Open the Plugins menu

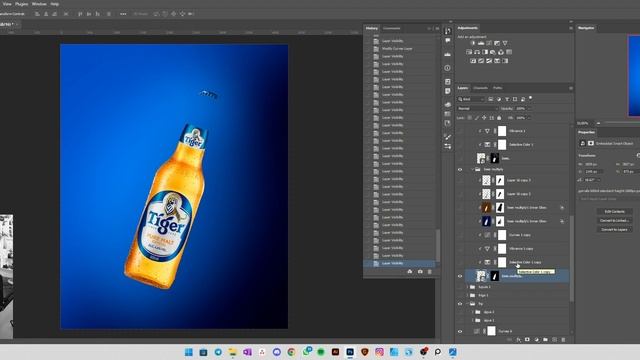click(x=22, y=4)
